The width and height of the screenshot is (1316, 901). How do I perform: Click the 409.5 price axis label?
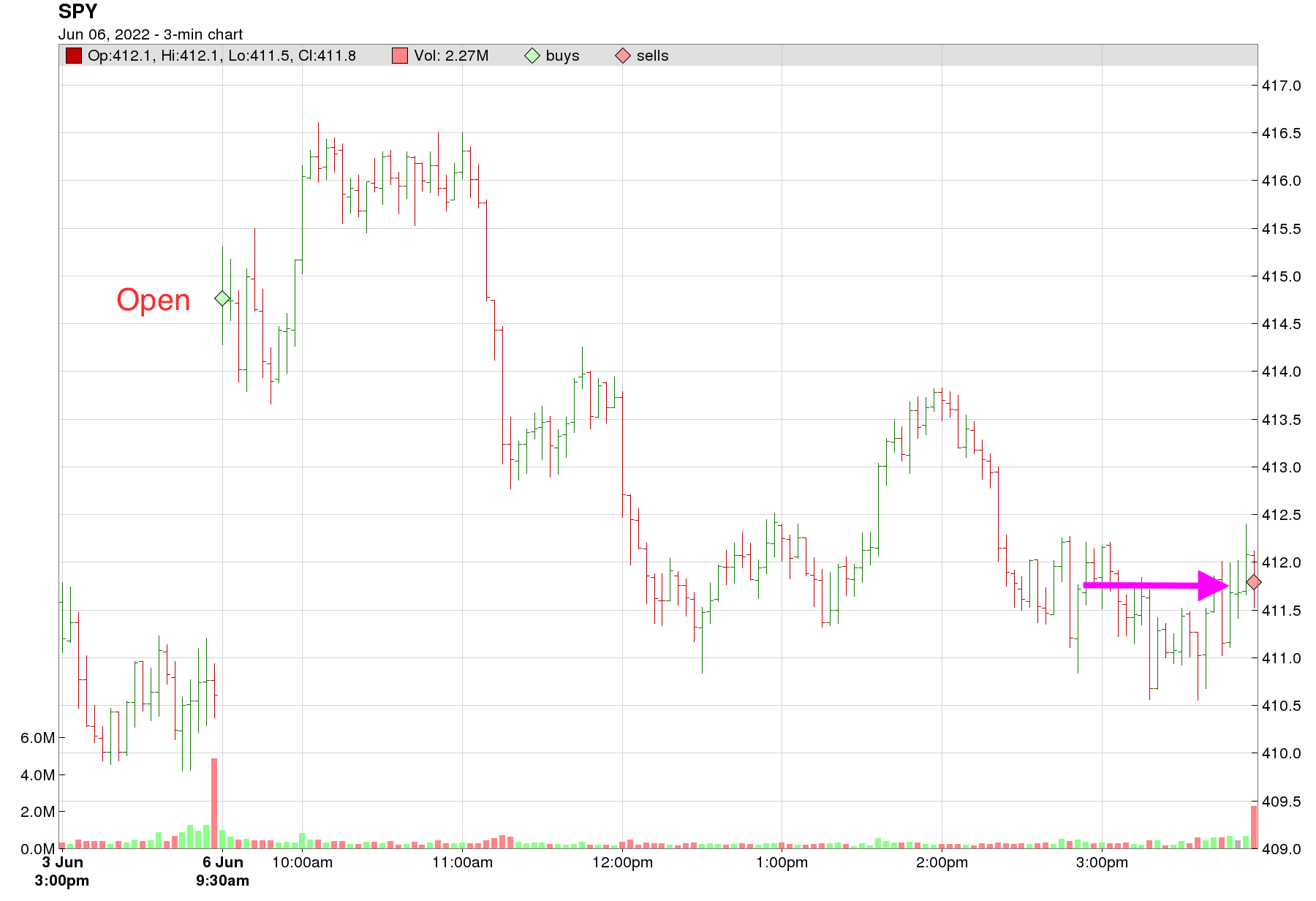click(1282, 802)
